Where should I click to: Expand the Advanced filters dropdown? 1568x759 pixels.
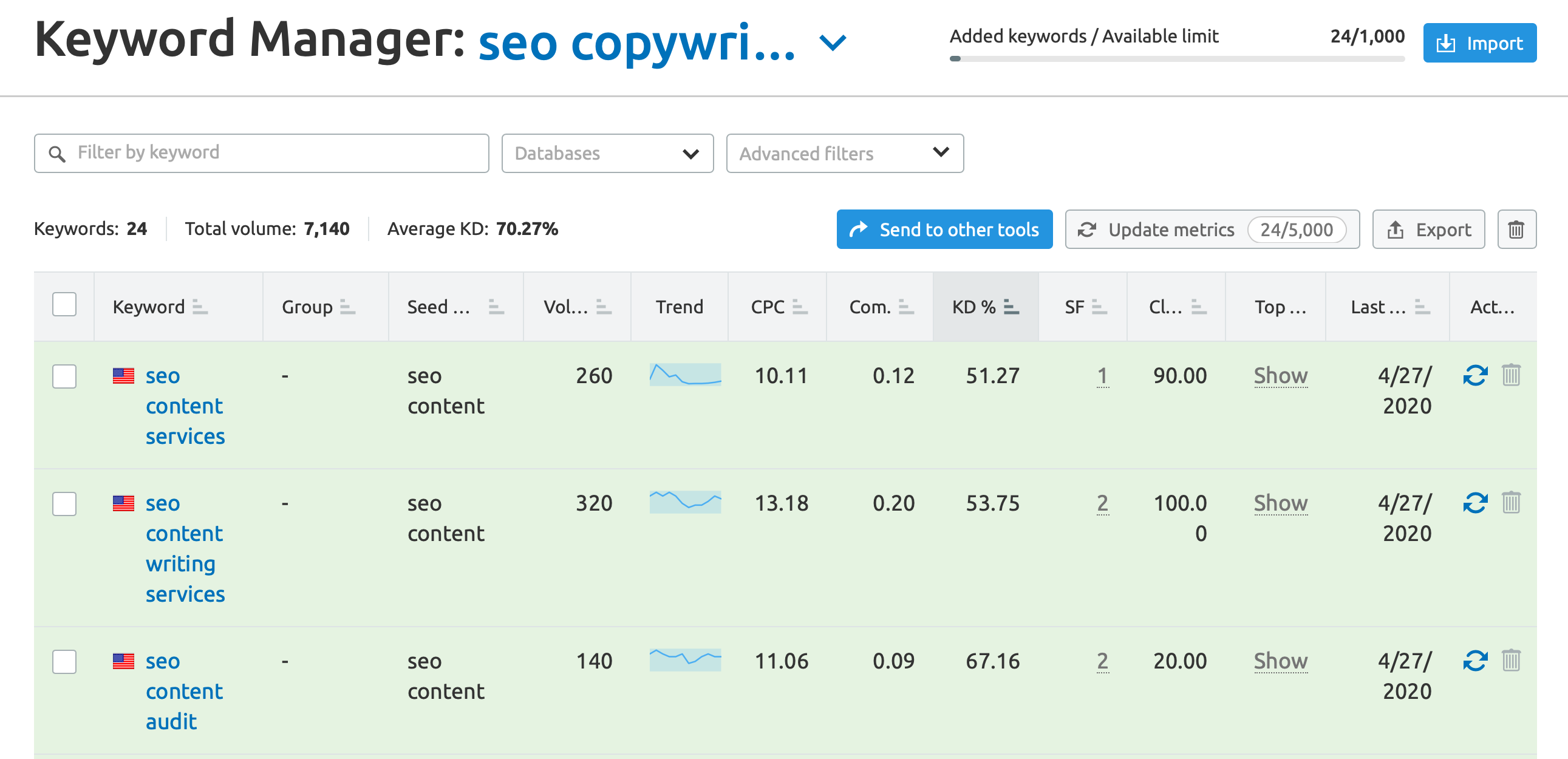(843, 153)
